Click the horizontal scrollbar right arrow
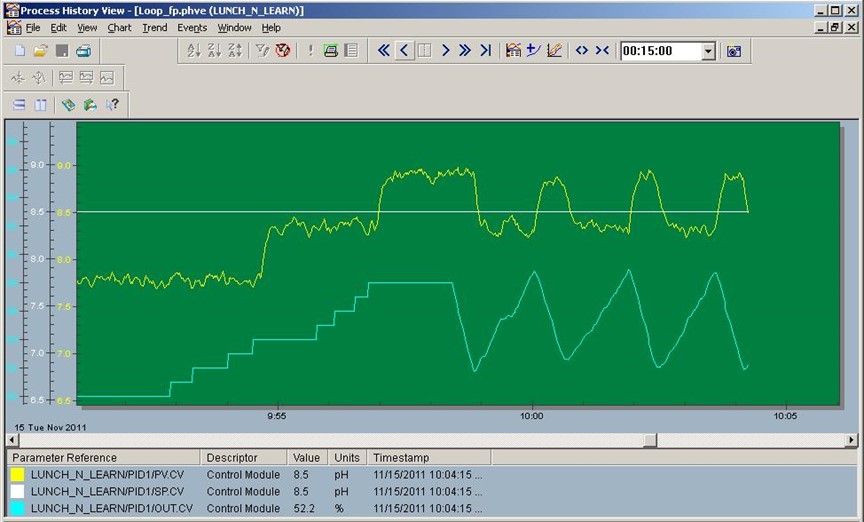Viewport: 864px width, 522px height. (851, 440)
